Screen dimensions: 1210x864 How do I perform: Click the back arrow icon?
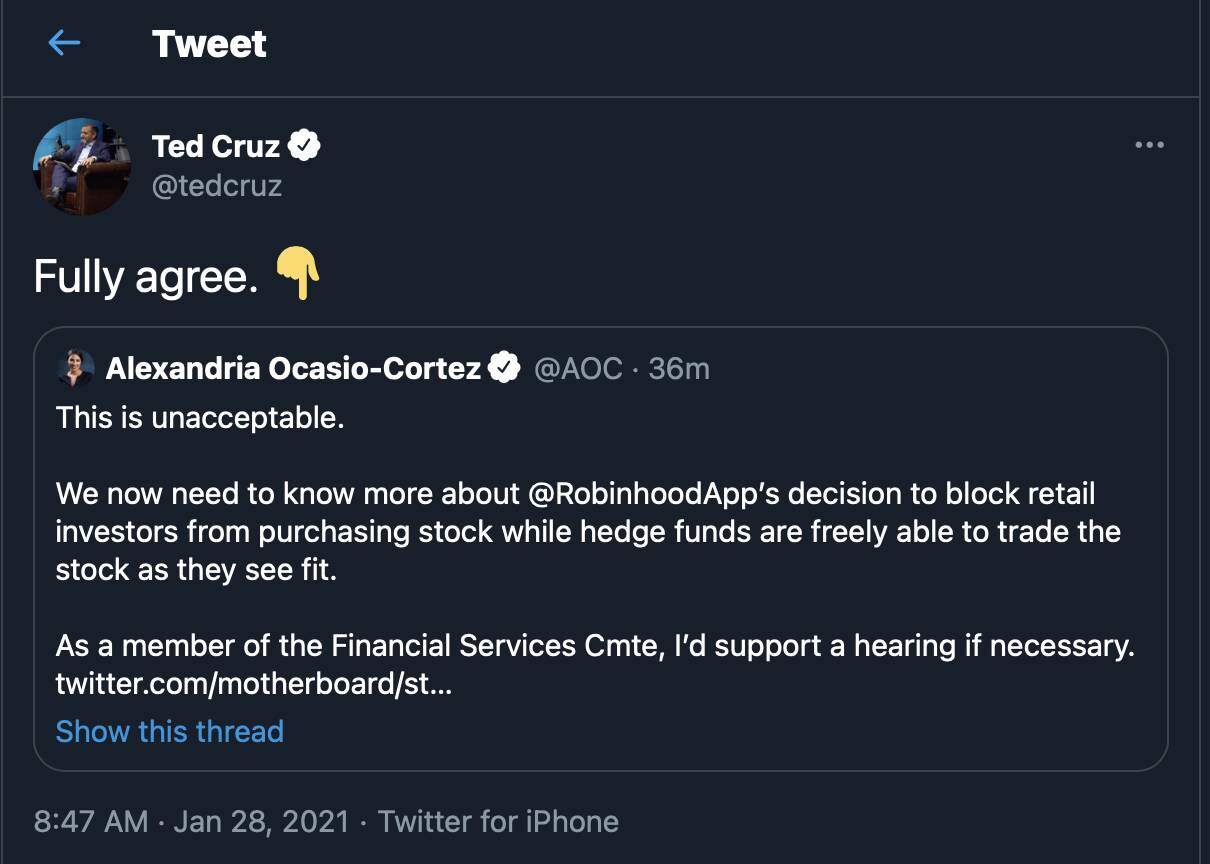click(64, 42)
